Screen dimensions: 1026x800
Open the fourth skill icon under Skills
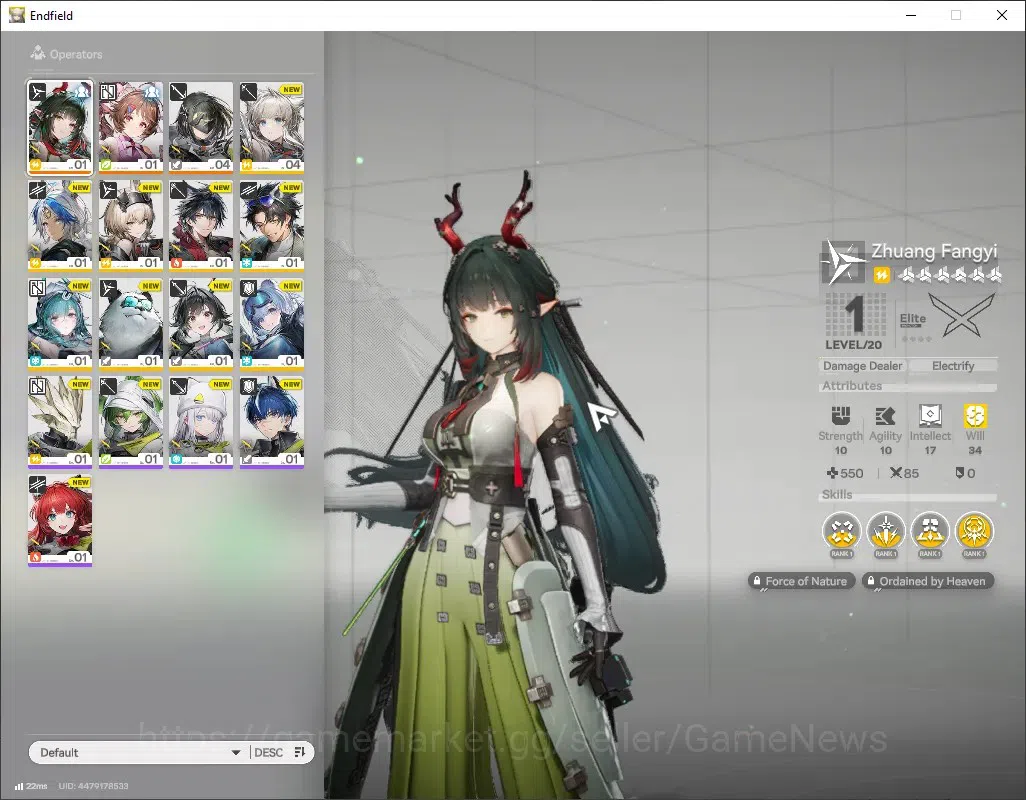click(x=974, y=531)
